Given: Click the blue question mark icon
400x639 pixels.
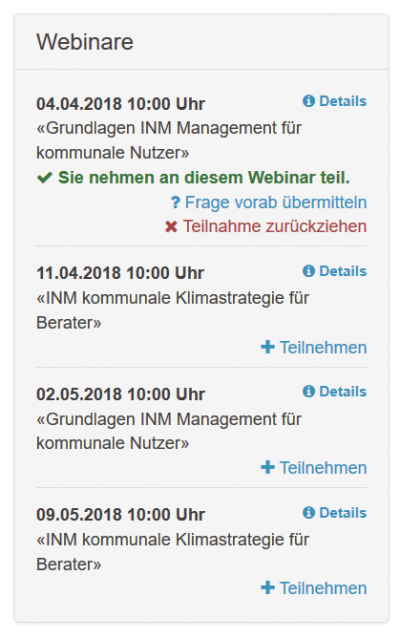Looking at the screenshot, I should pyautogui.click(x=175, y=202).
